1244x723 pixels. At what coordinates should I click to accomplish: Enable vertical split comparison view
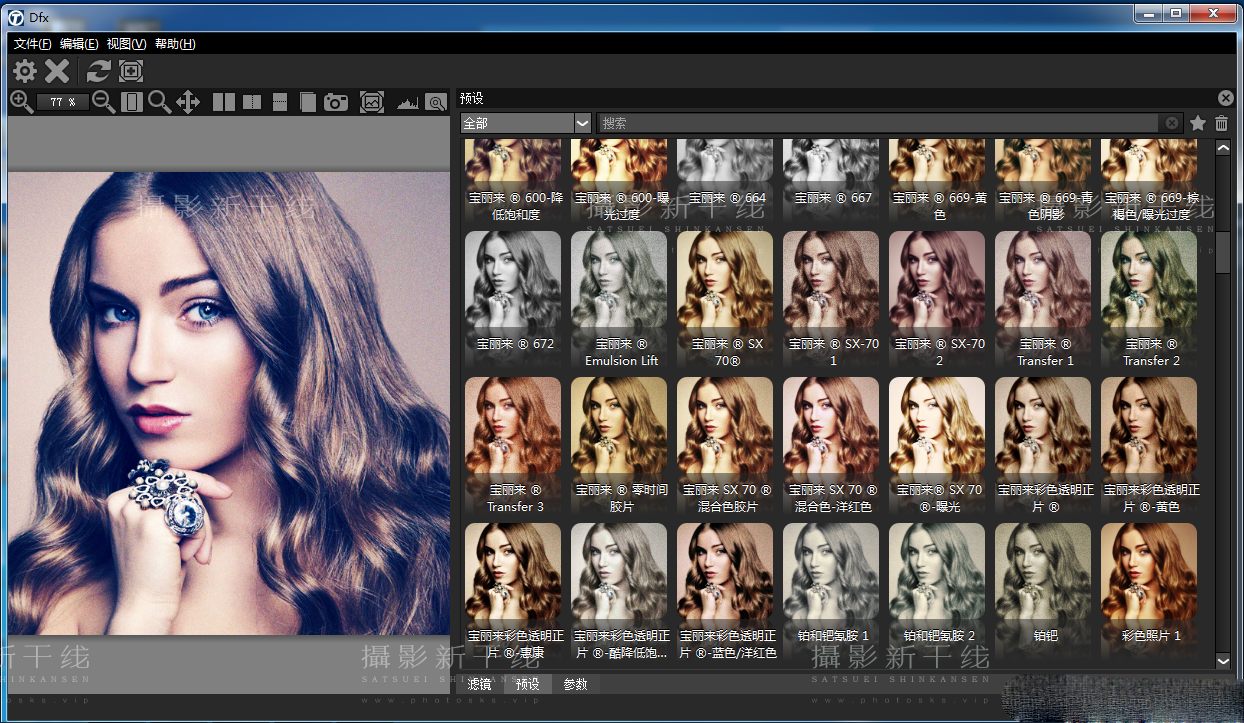[x=252, y=102]
